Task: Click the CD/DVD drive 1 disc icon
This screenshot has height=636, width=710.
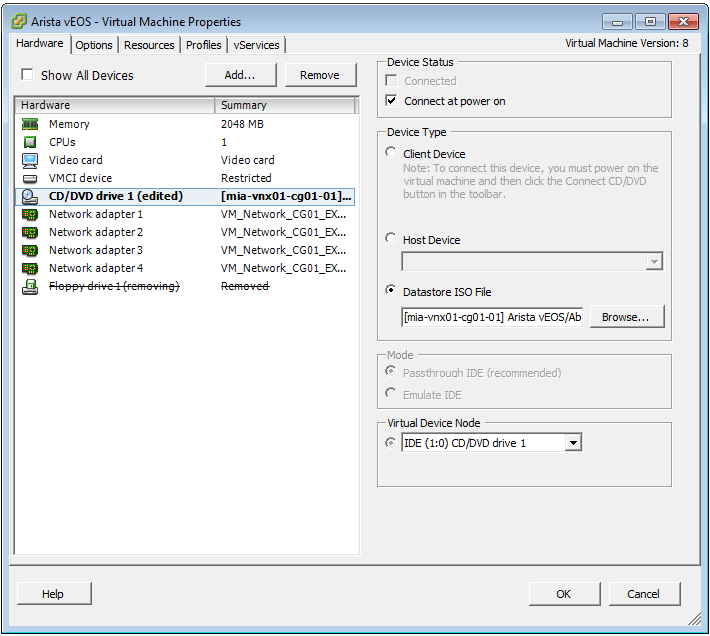Action: (30, 196)
